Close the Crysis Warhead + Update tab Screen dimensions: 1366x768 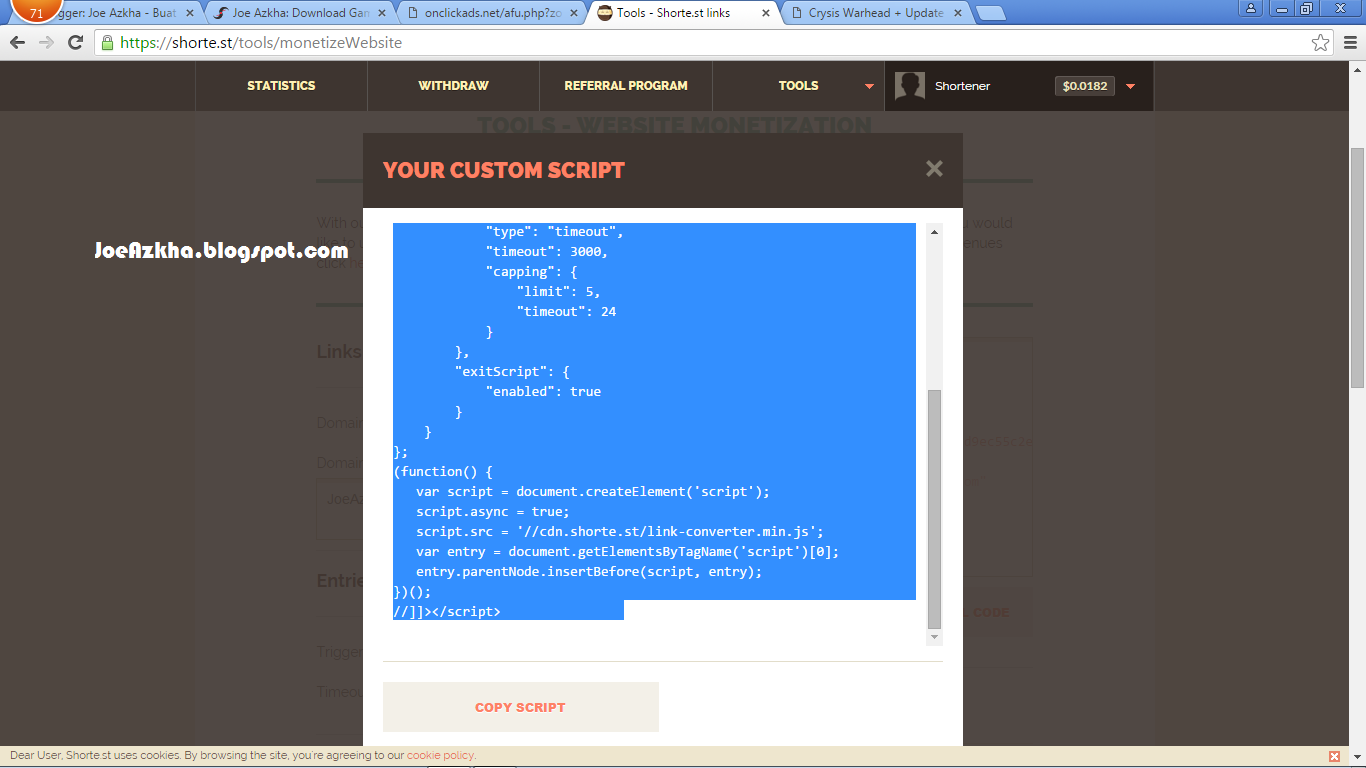958,13
